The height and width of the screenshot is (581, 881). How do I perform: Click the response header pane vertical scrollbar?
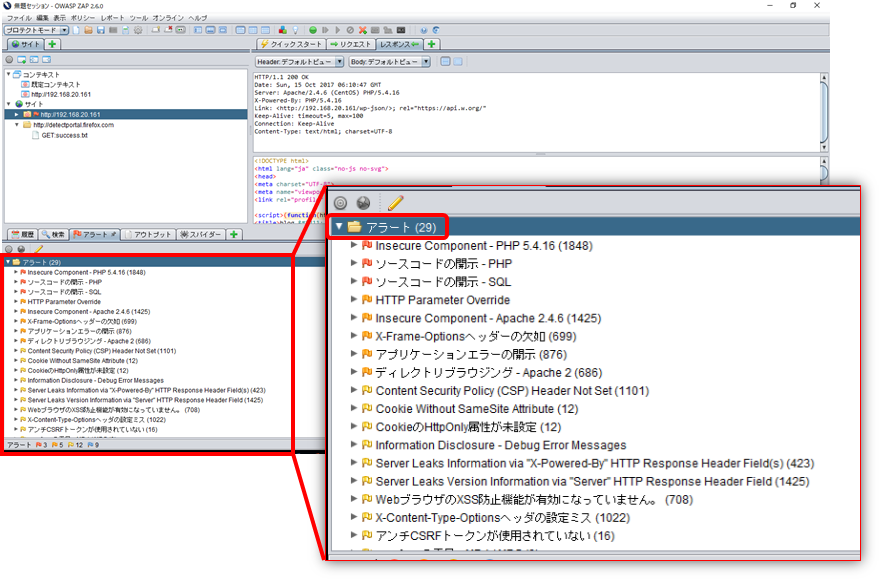[x=824, y=112]
